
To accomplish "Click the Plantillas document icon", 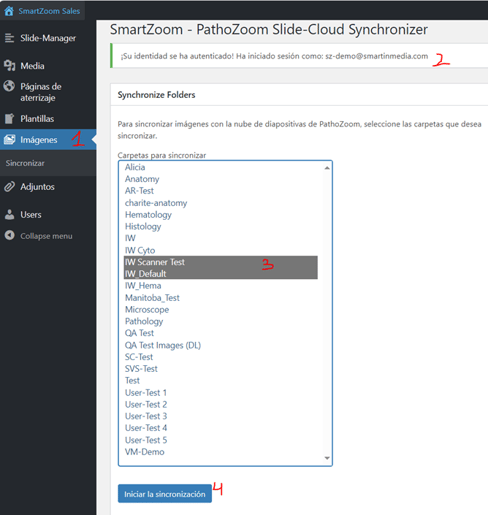I will (9, 118).
